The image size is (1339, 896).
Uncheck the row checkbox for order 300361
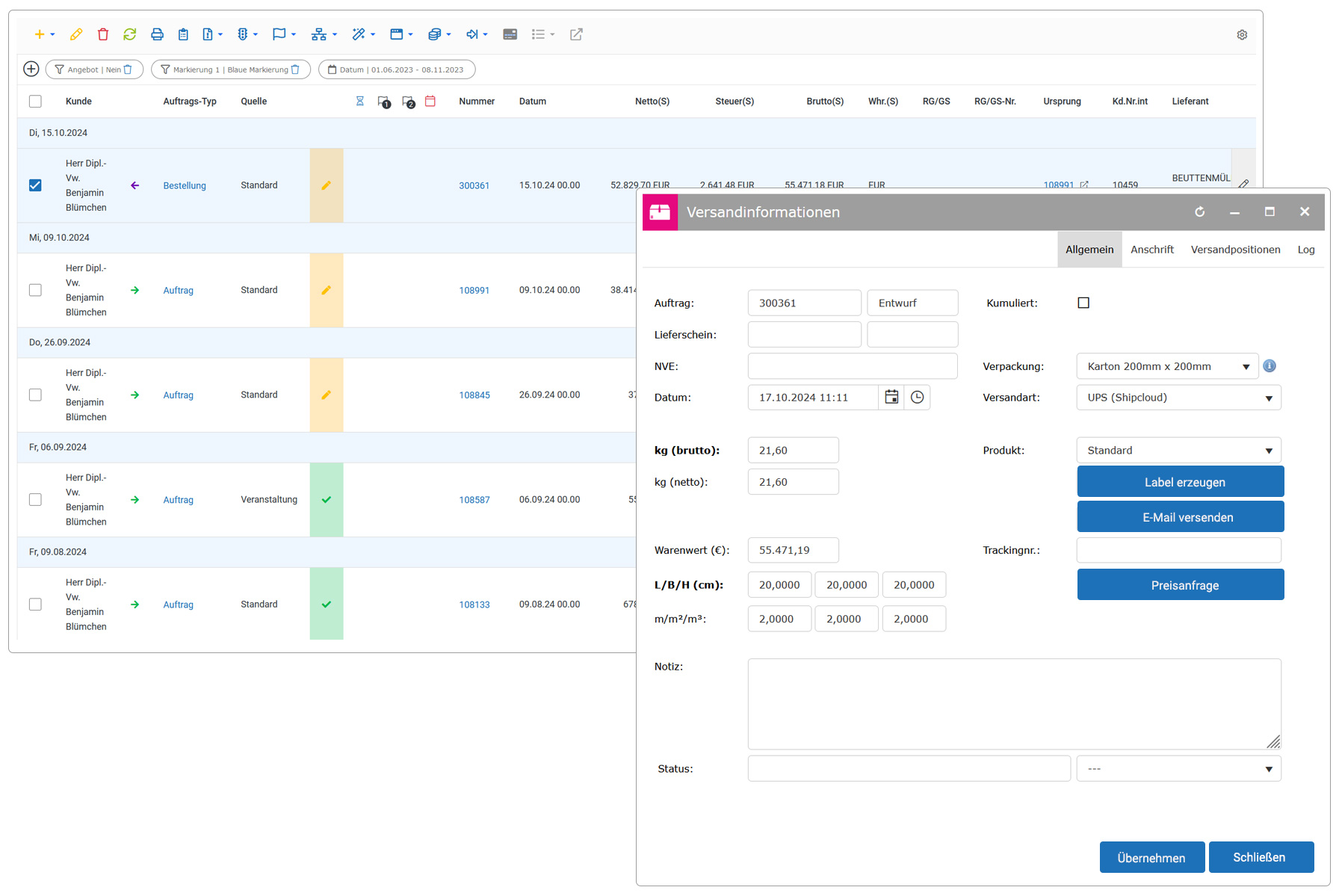pos(35,185)
